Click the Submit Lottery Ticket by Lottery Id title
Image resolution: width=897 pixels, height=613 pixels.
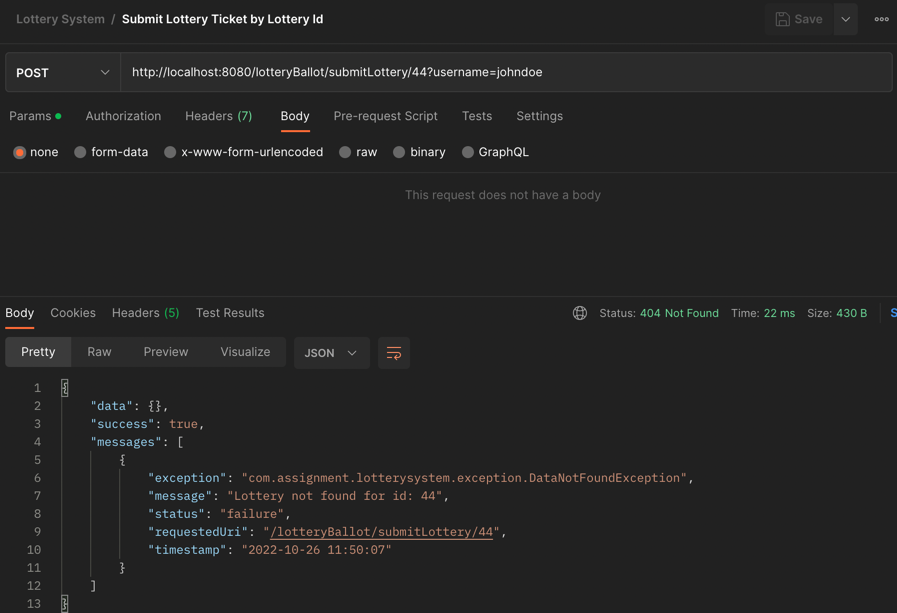click(223, 19)
